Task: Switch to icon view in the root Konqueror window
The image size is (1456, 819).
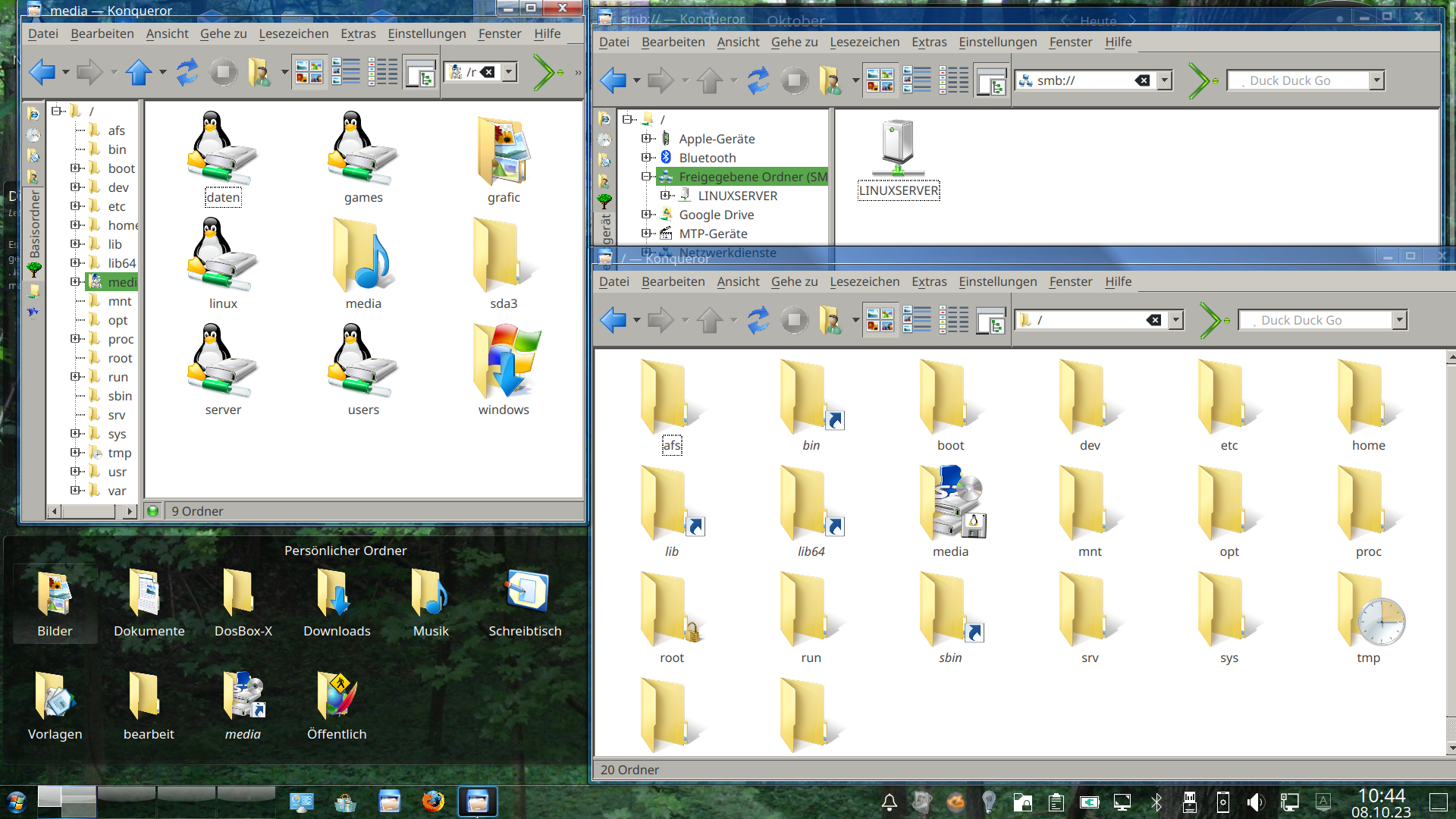Action: (x=880, y=320)
